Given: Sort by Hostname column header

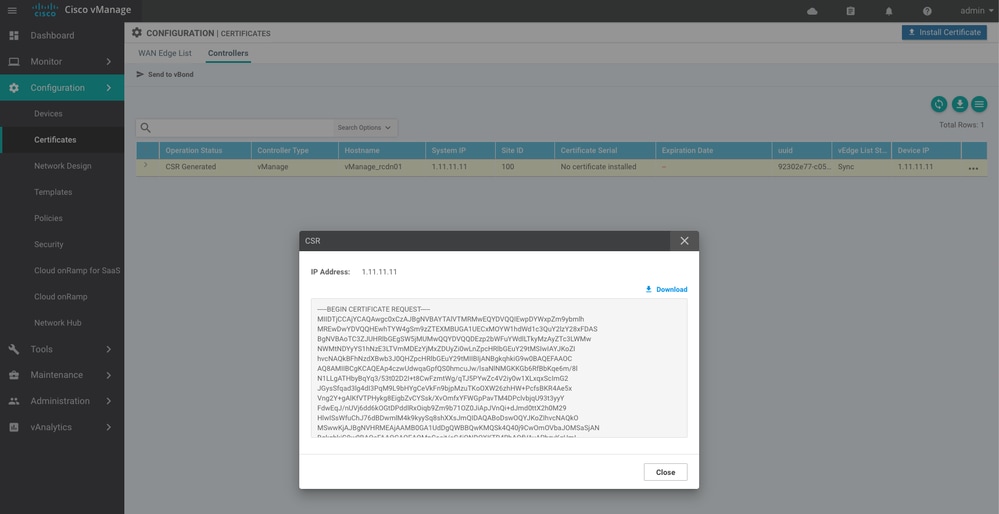Looking at the screenshot, I should tap(382, 150).
